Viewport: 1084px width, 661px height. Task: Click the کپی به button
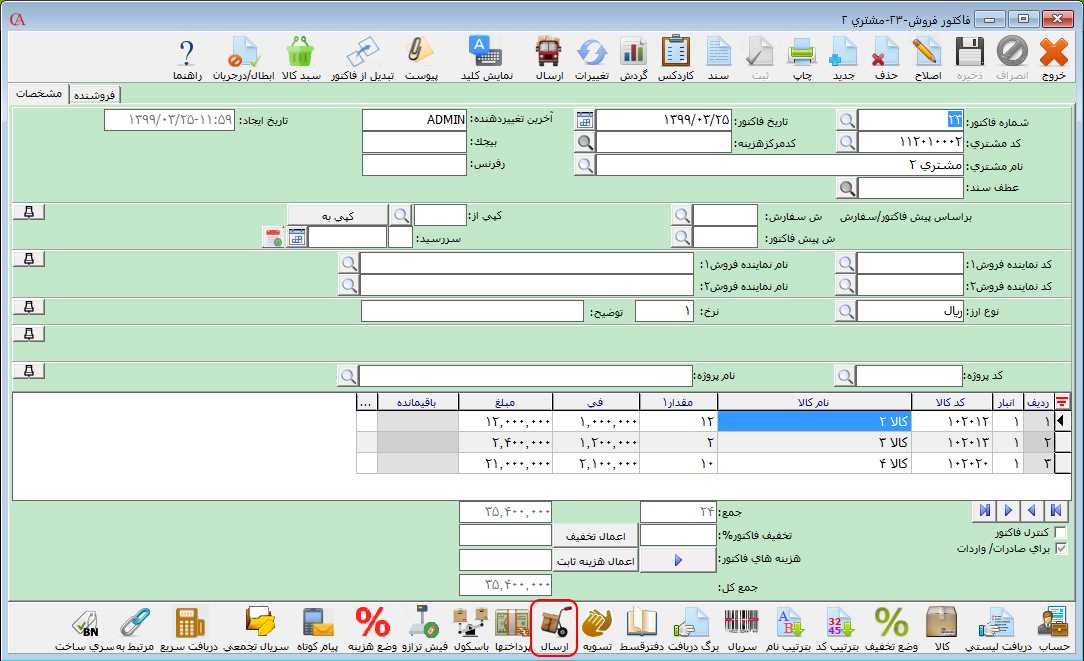[337, 215]
